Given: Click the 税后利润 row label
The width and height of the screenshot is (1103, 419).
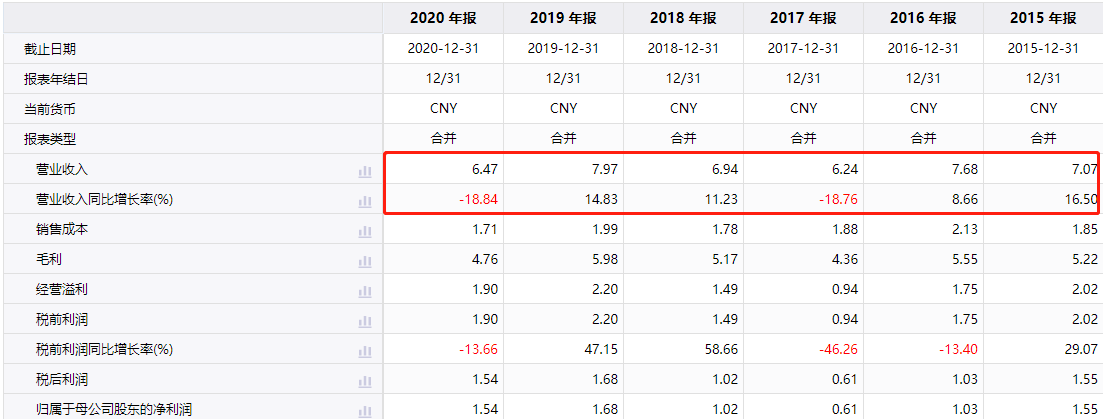Looking at the screenshot, I should point(62,380).
